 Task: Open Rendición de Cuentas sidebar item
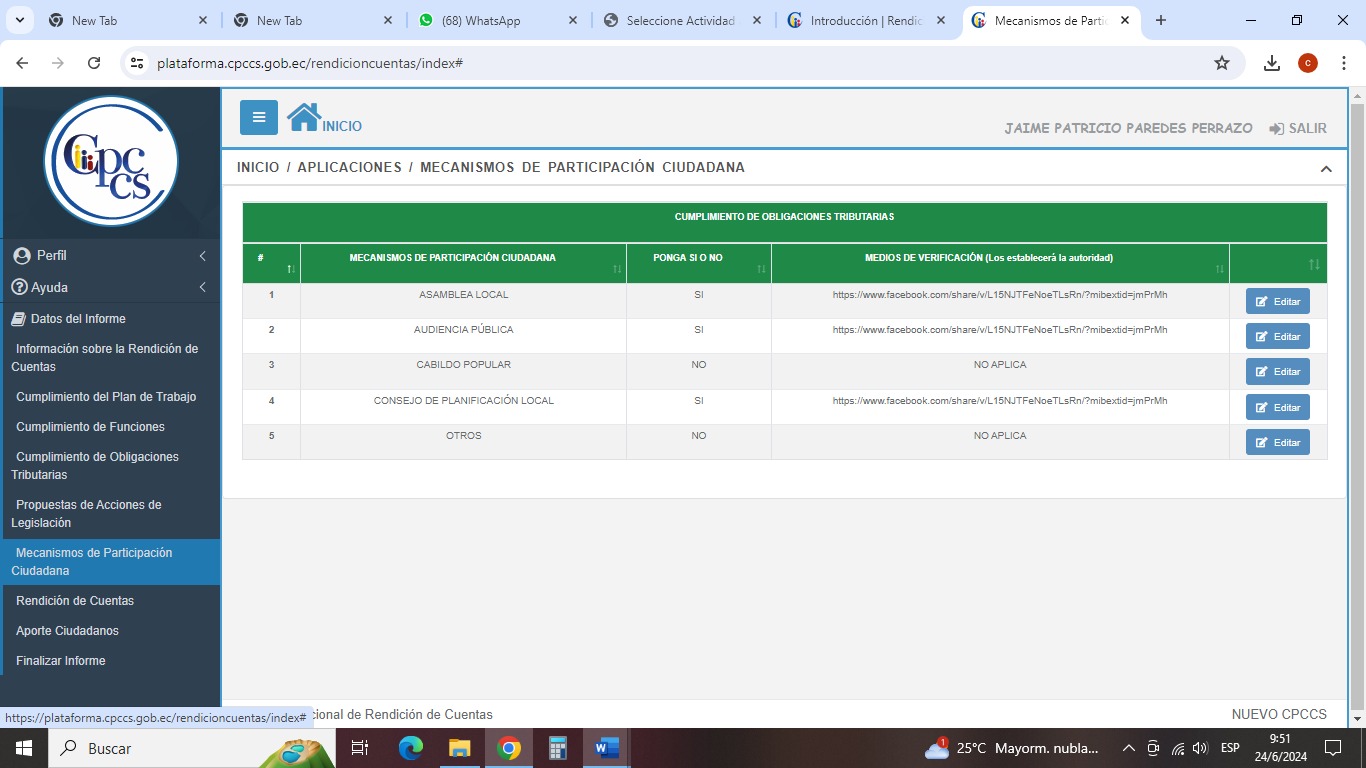[75, 601]
